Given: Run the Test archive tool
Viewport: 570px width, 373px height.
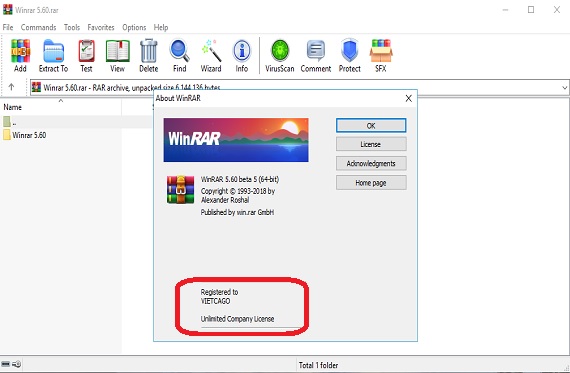Looking at the screenshot, I should [x=87, y=56].
